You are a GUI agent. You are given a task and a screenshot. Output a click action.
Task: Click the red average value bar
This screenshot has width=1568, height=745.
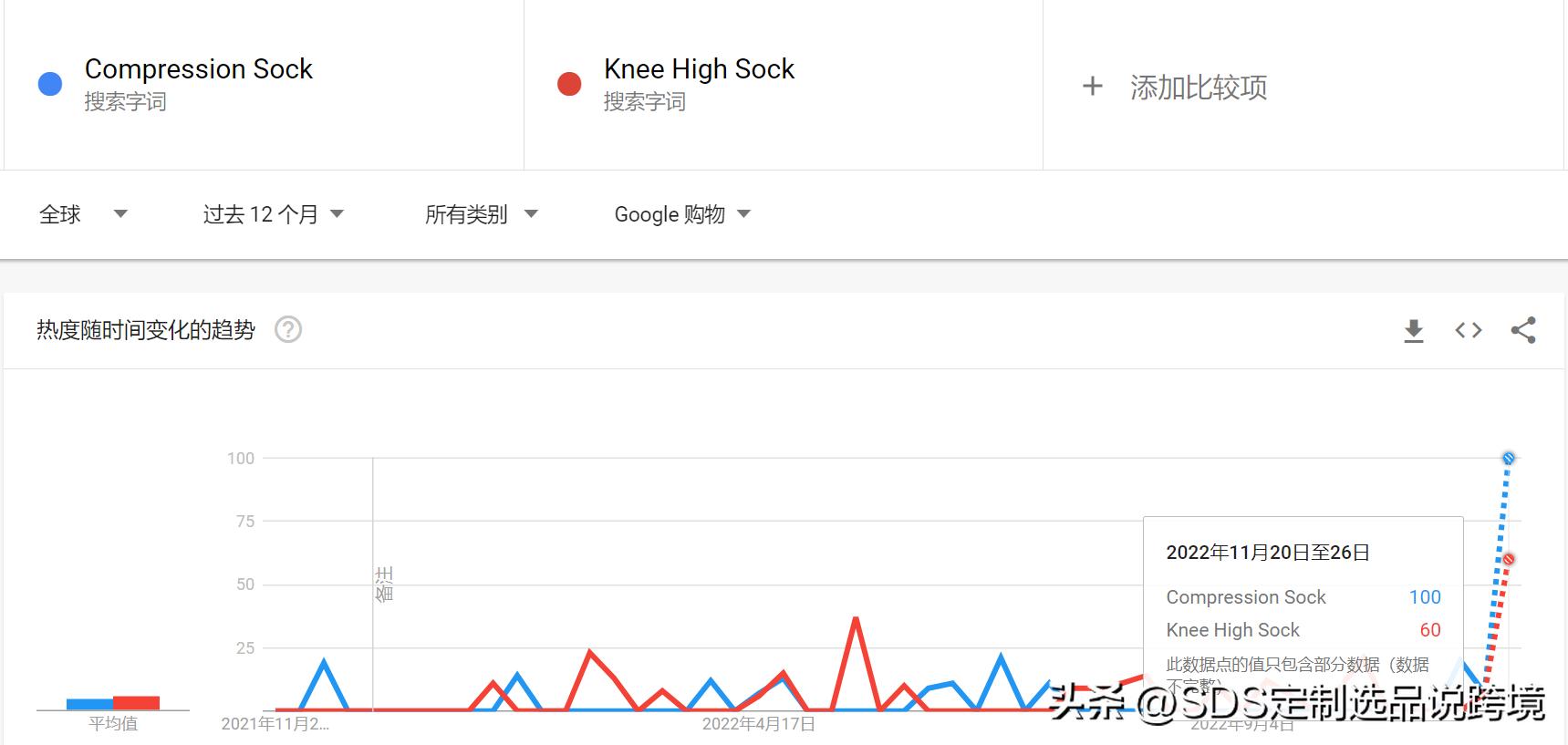(137, 703)
